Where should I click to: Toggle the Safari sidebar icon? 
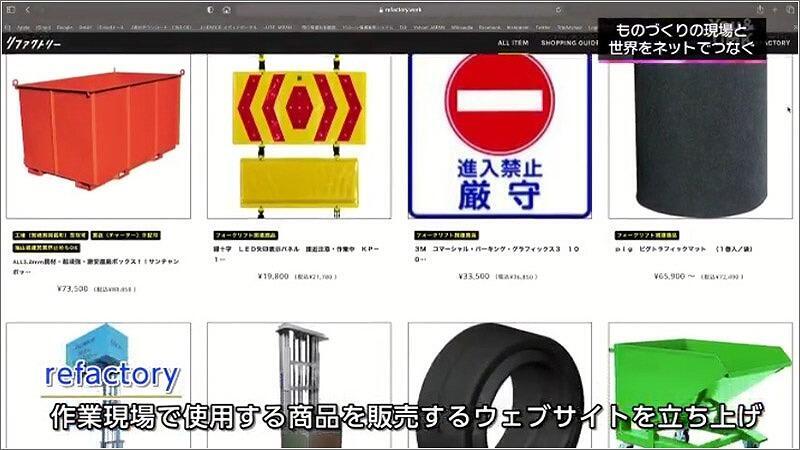coord(11,10)
